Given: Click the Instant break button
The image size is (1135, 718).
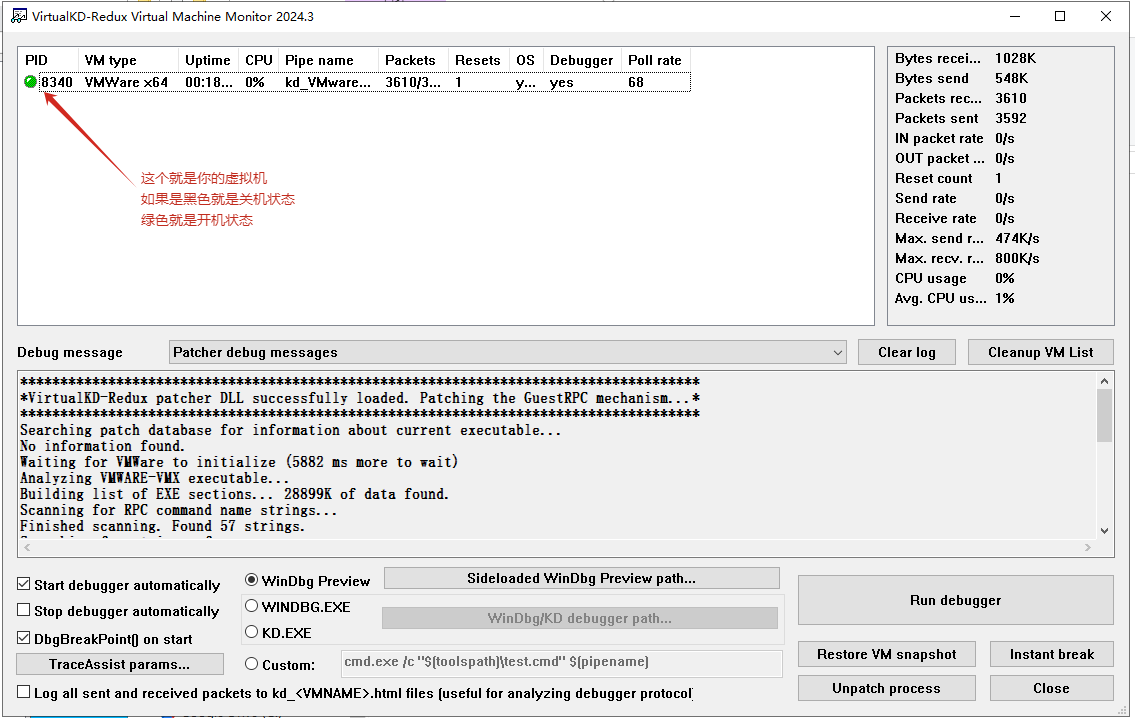Looking at the screenshot, I should coord(1051,654).
